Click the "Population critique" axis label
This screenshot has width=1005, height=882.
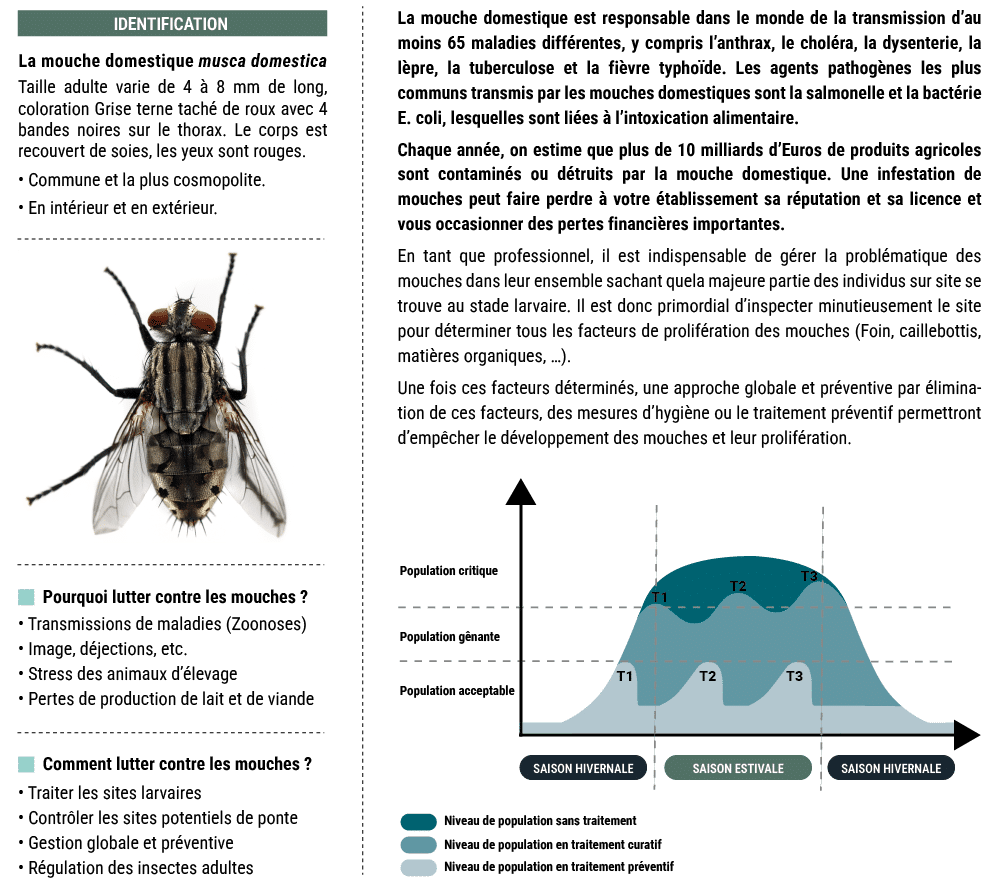point(434,571)
